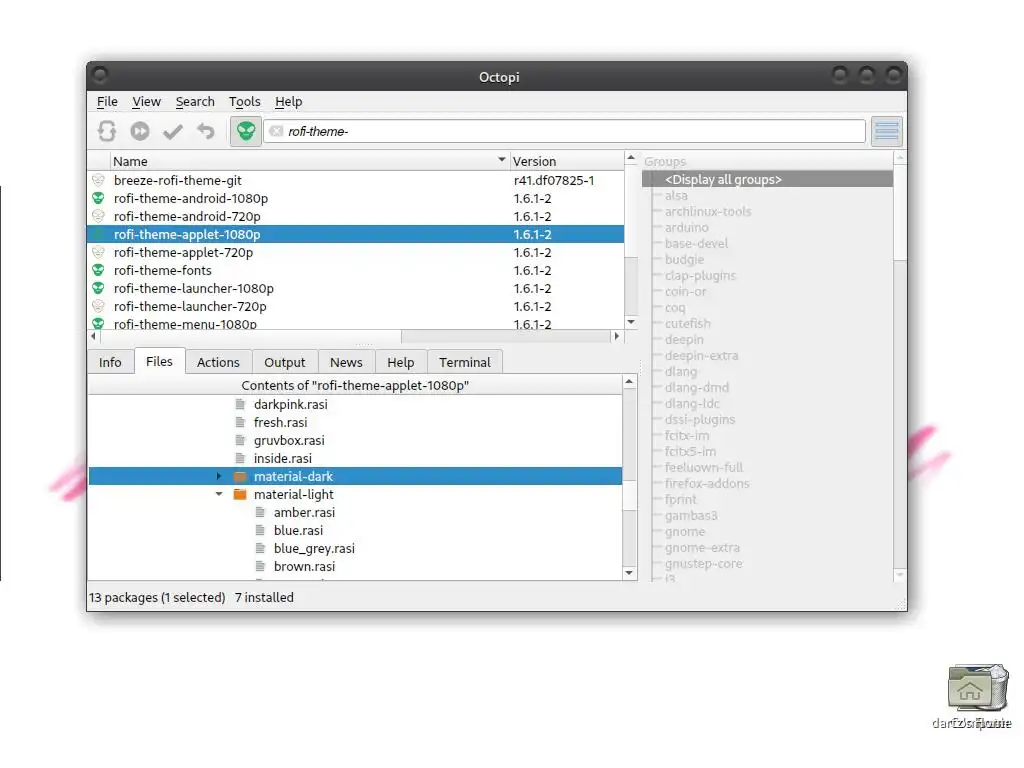Image resolution: width=1024 pixels, height=768 pixels.
Task: Click the System upgrade fast-forward icon
Action: [x=140, y=131]
